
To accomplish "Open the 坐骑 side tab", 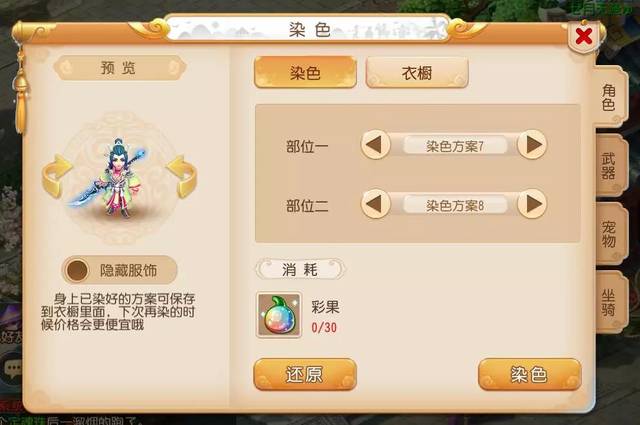I will tap(609, 303).
